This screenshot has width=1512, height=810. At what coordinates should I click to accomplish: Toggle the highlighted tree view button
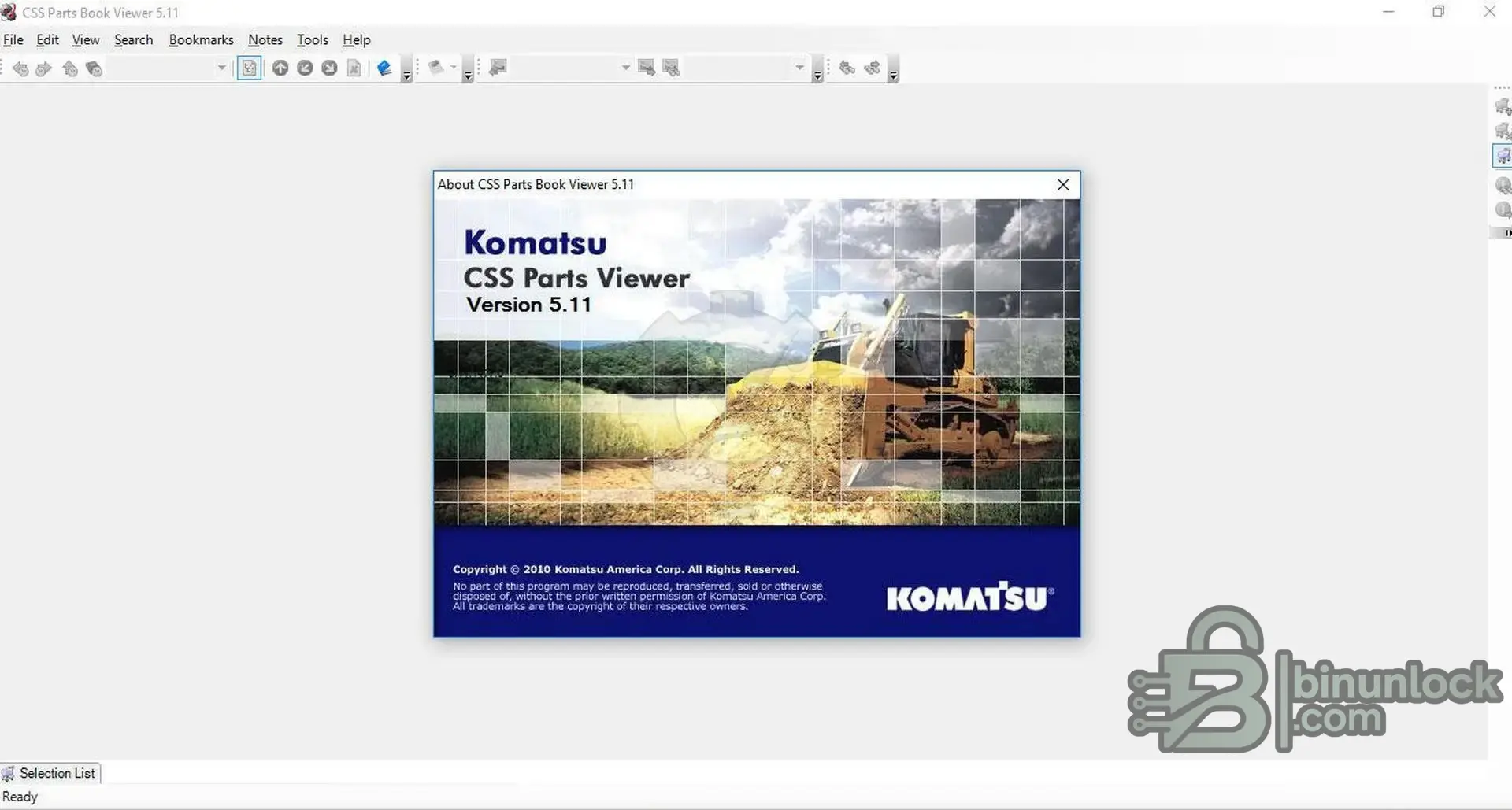(x=250, y=68)
